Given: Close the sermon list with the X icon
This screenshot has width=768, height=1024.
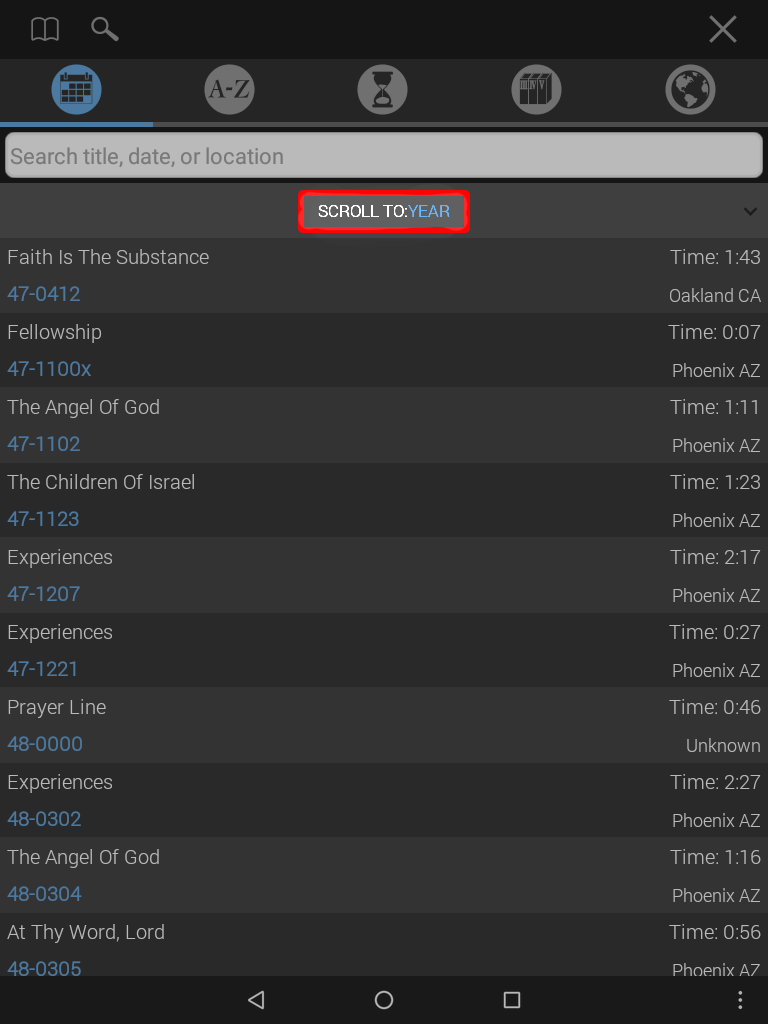Looking at the screenshot, I should point(723,29).
